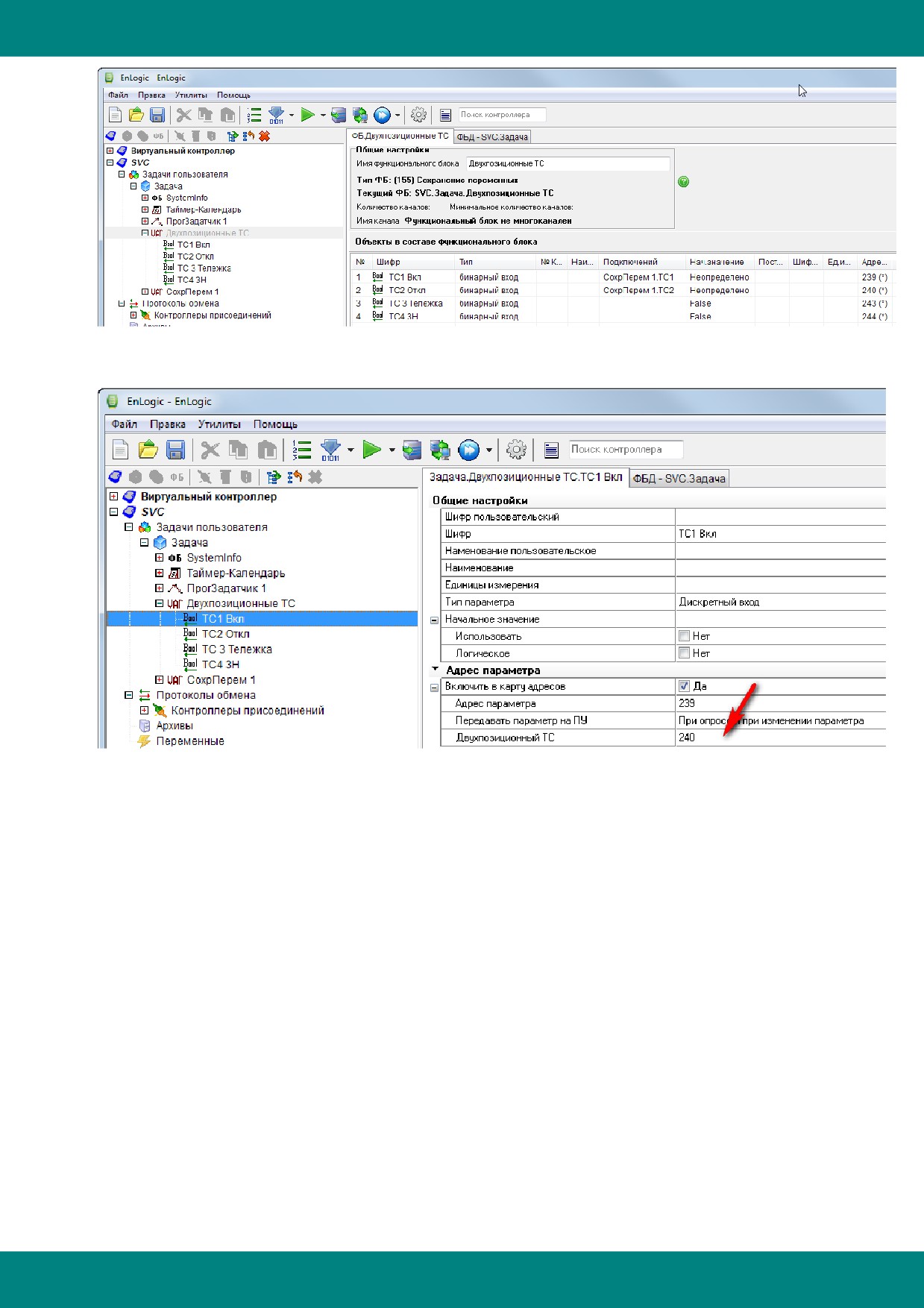924x1308 pixels.
Task: Click 'Шифр' value cell 'ТС1 Вкл'
Action: pyautogui.click(x=780, y=534)
